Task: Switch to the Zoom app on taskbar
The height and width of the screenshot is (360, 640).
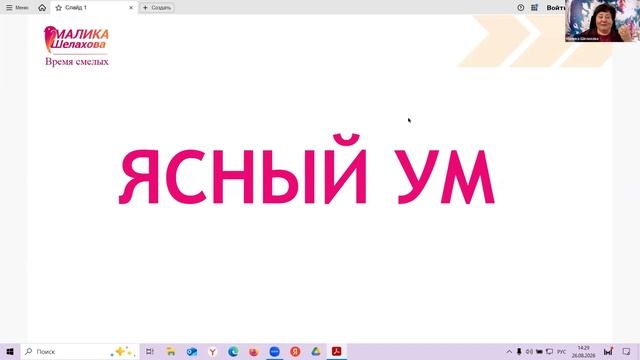Action: [x=275, y=351]
